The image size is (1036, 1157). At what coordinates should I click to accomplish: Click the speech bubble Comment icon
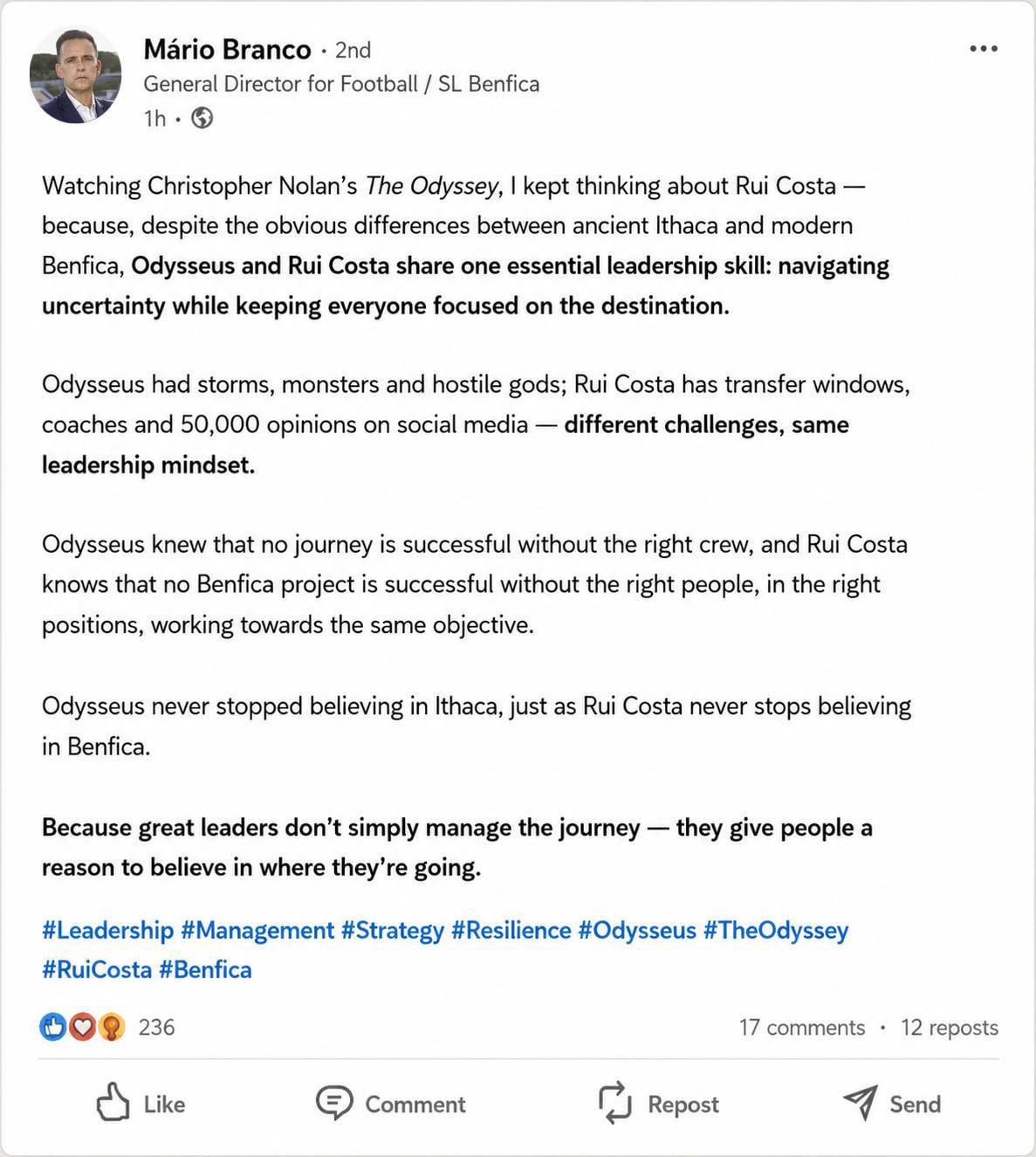[333, 1104]
